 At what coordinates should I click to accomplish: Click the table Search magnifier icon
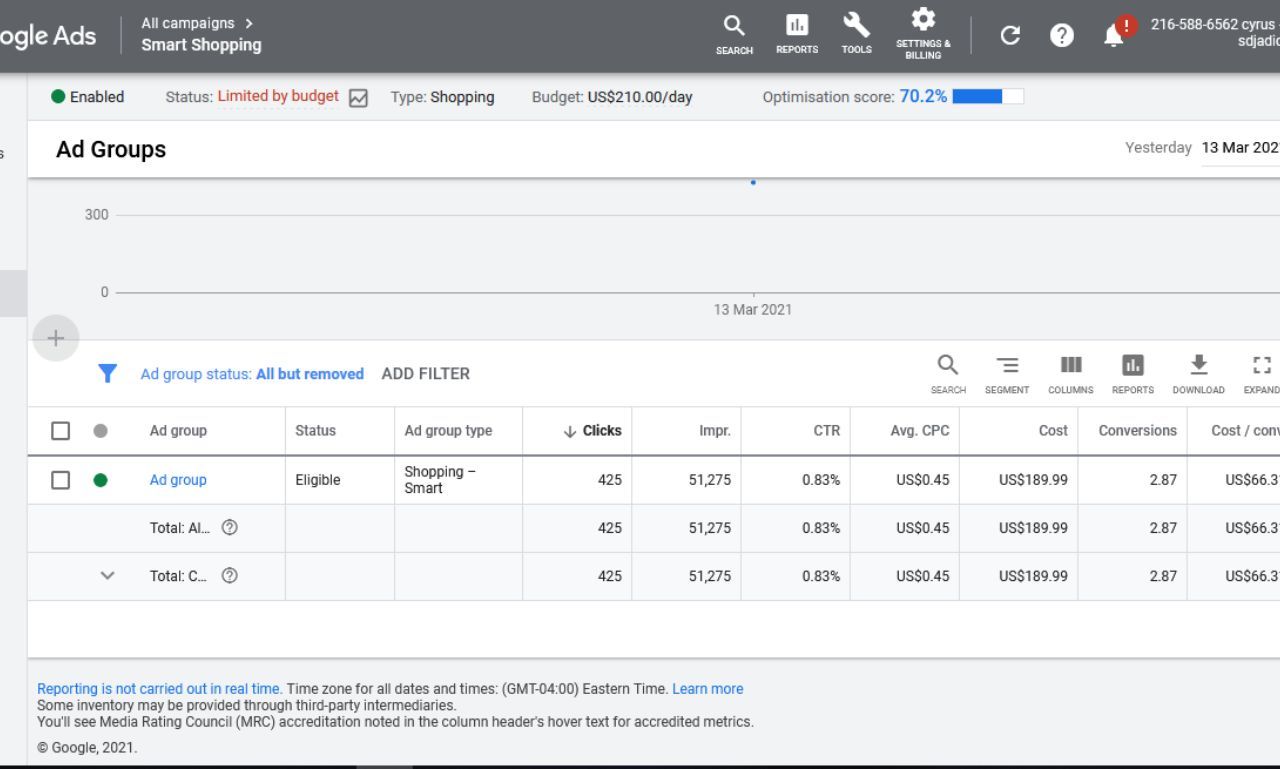click(x=948, y=374)
